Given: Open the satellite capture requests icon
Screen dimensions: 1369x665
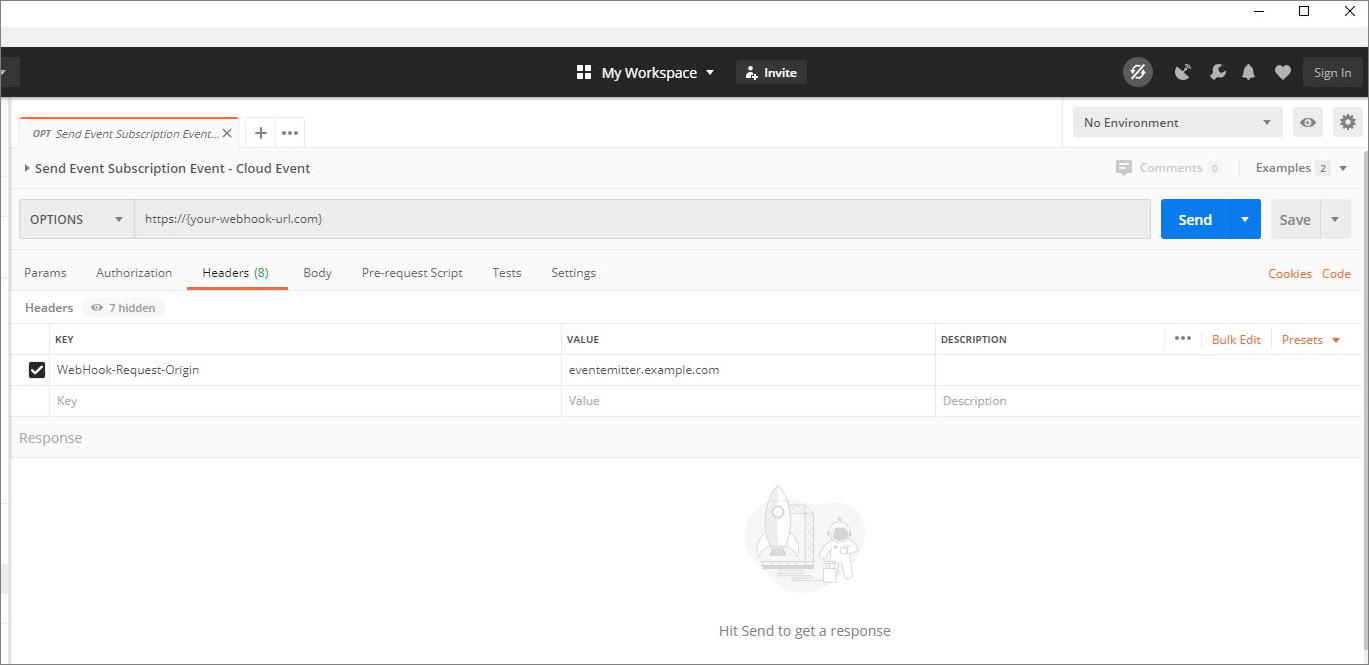Looking at the screenshot, I should point(1183,72).
